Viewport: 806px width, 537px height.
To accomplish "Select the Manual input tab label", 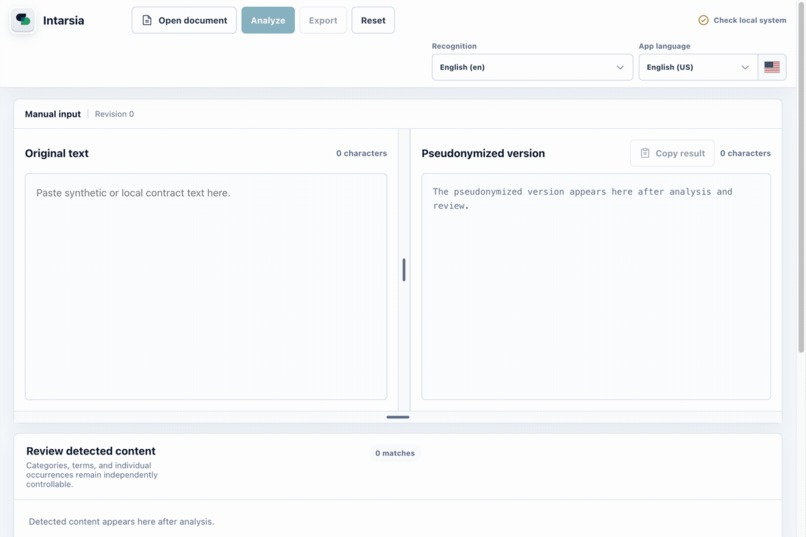I will tap(52, 114).
